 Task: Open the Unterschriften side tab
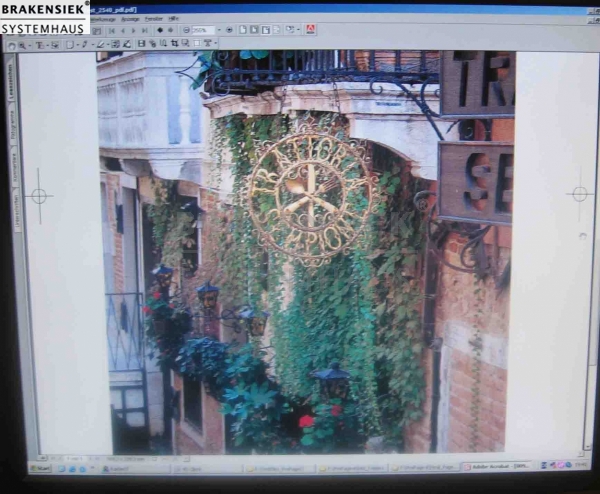click(17, 211)
